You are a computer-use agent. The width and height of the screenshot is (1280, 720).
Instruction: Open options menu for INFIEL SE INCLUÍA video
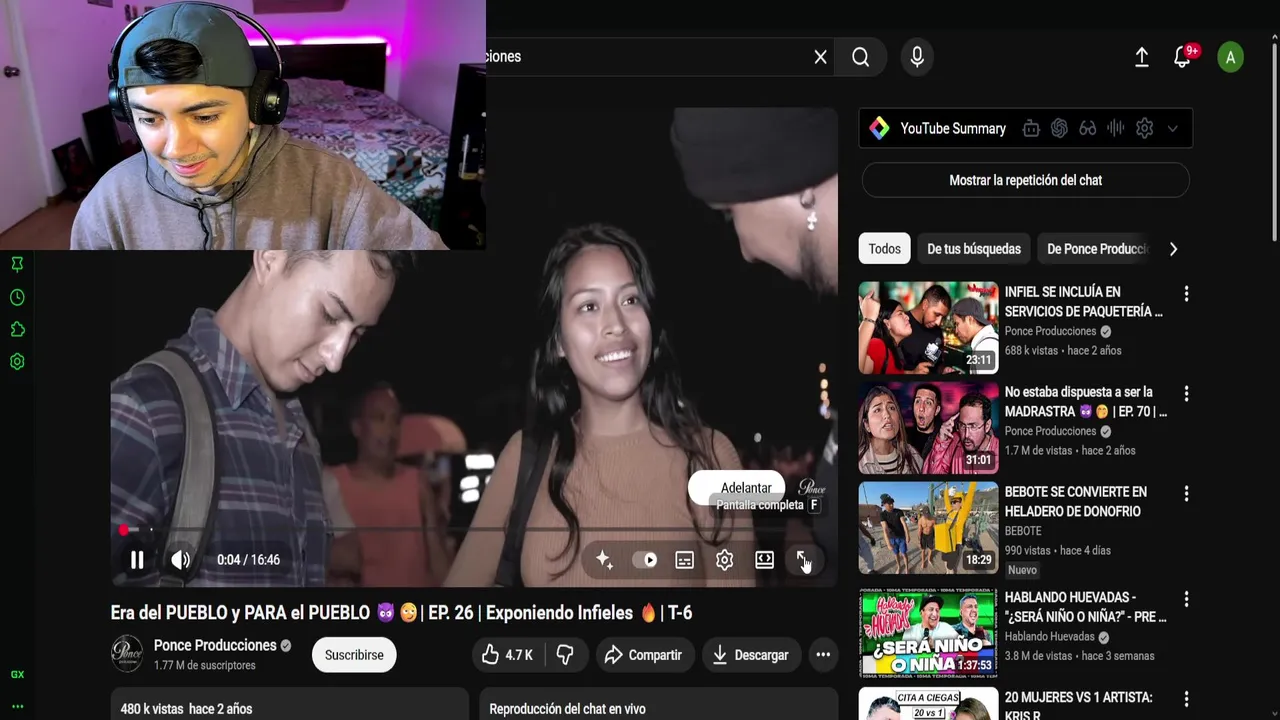pyautogui.click(x=1186, y=294)
